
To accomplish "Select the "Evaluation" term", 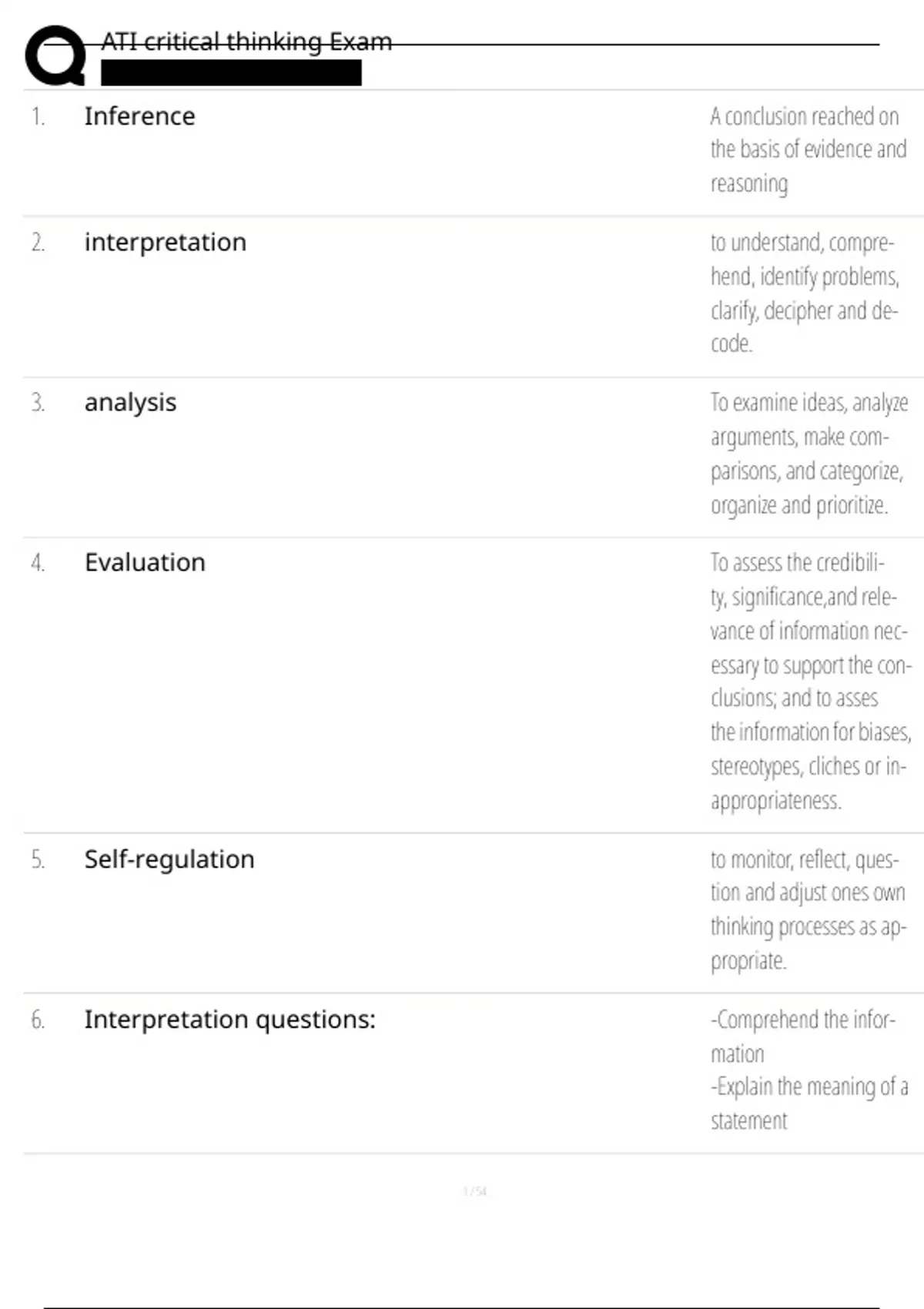I will tap(145, 563).
